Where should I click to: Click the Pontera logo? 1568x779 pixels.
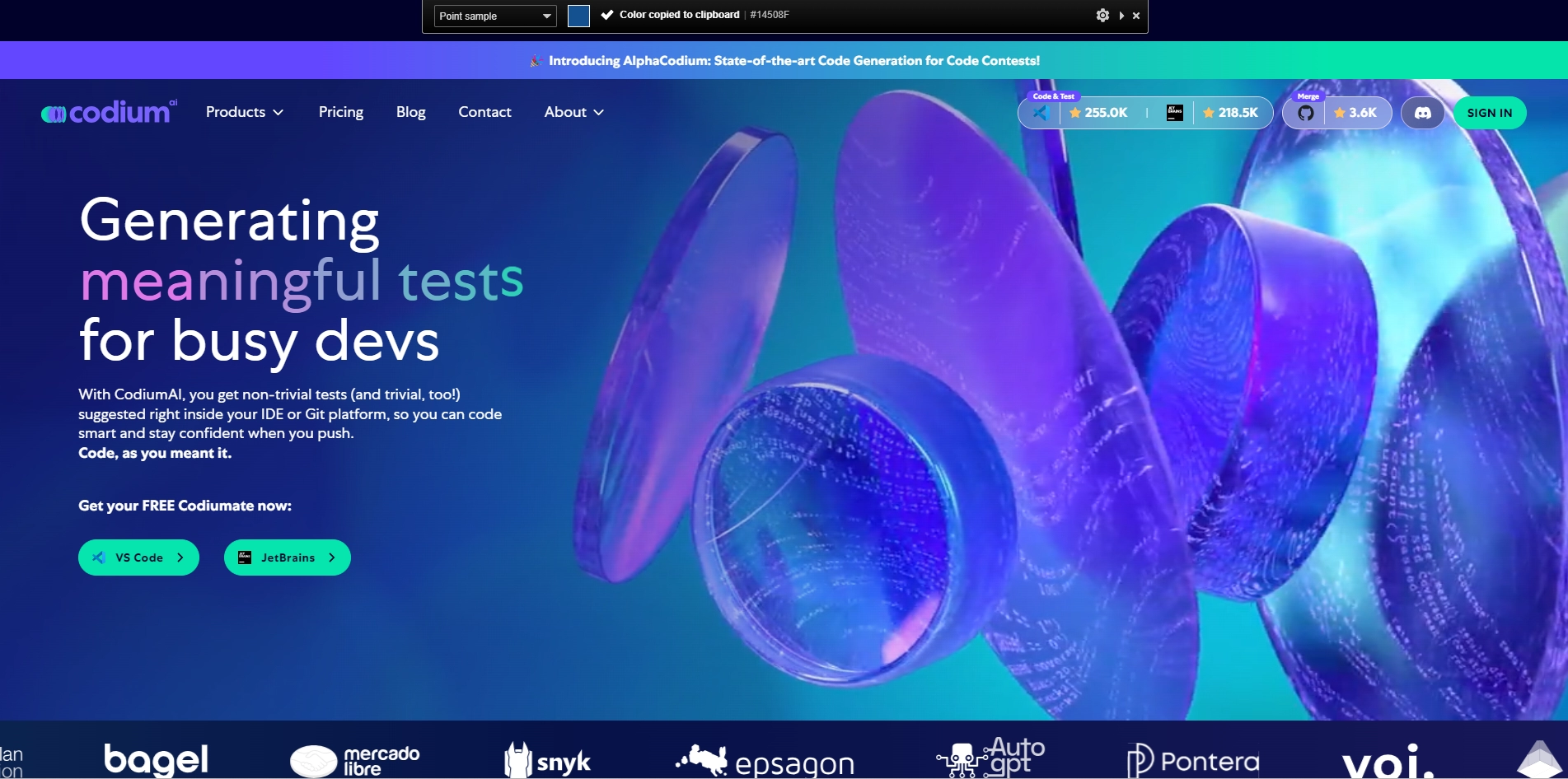click(1193, 760)
